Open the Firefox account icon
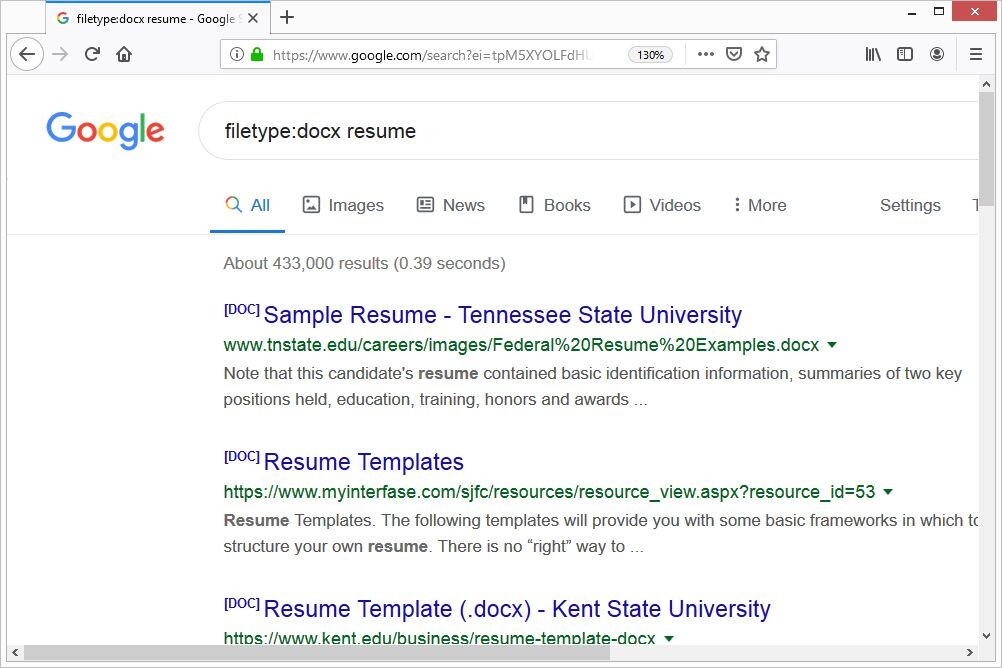This screenshot has width=1002, height=668. (937, 54)
